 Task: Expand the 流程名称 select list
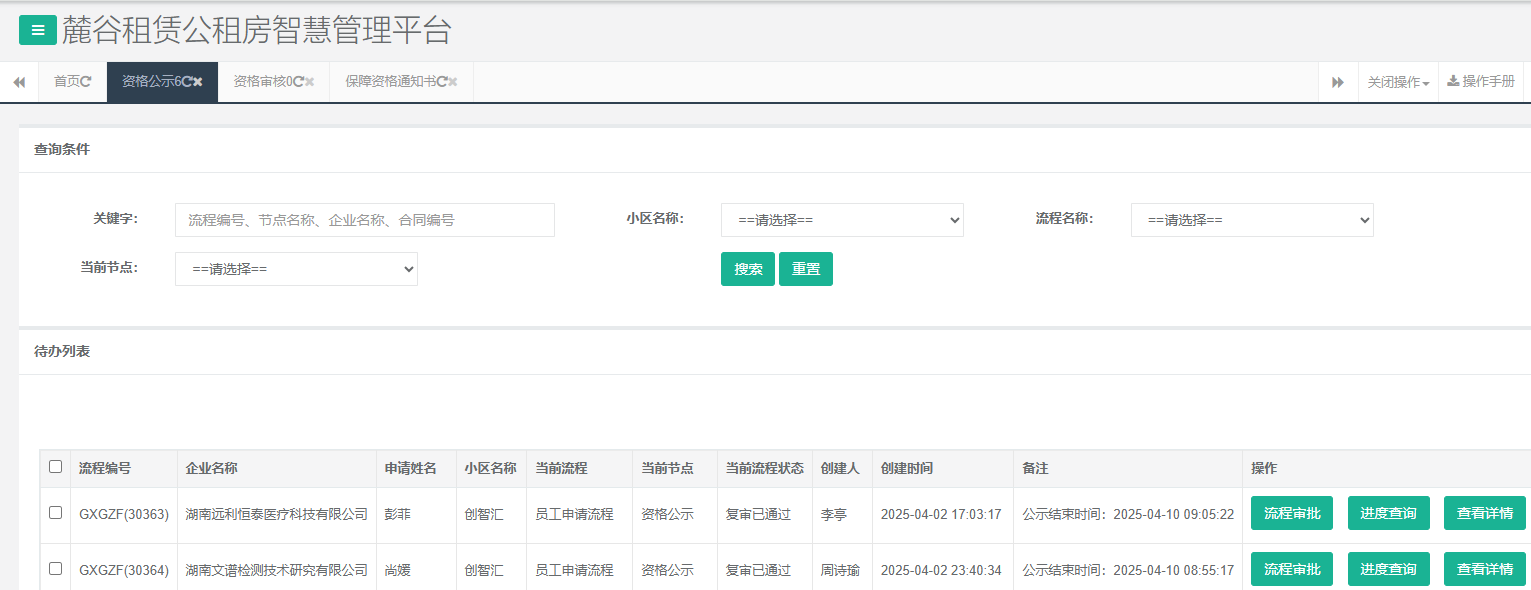point(1252,220)
